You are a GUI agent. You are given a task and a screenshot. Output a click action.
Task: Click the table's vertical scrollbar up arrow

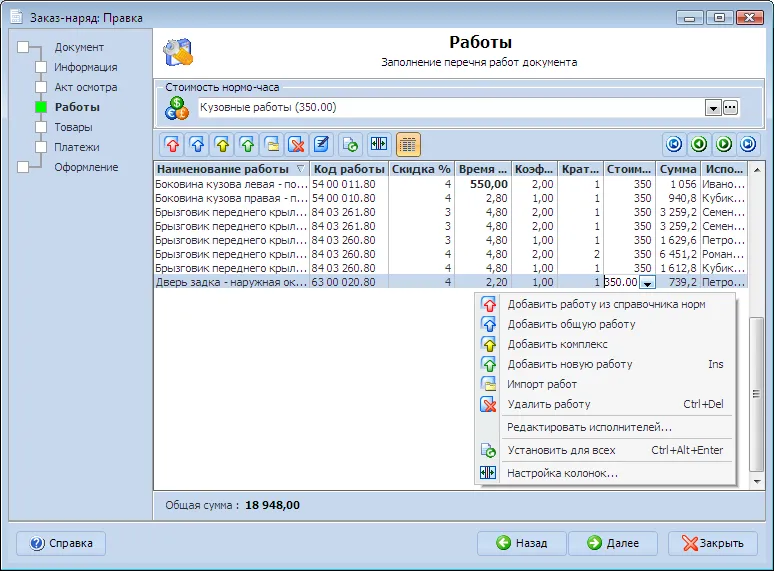[757, 170]
